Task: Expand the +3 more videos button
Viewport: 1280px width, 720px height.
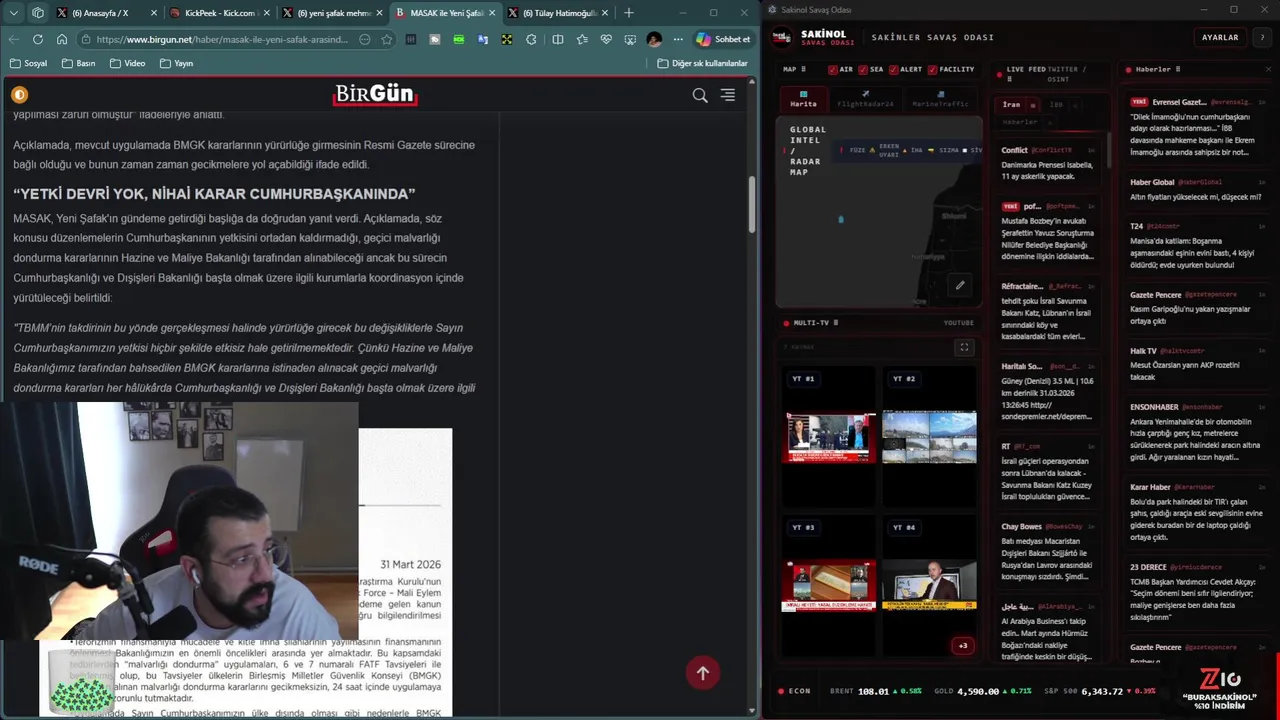Action: [963, 645]
